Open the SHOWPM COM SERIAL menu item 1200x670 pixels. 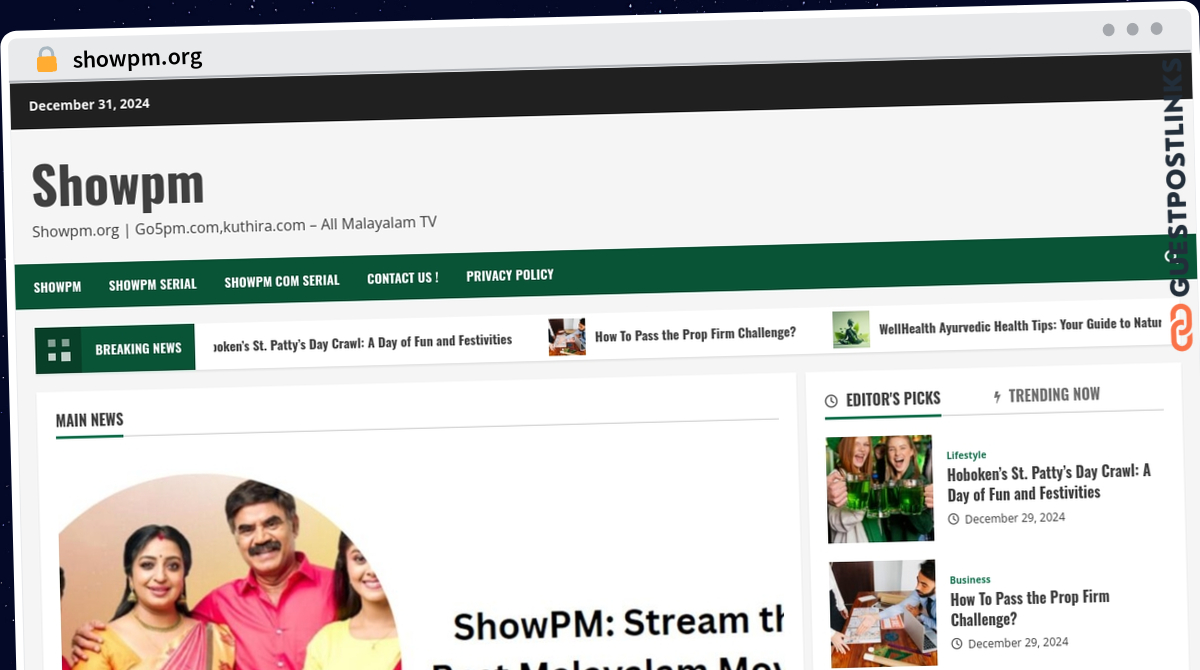pyautogui.click(x=282, y=281)
